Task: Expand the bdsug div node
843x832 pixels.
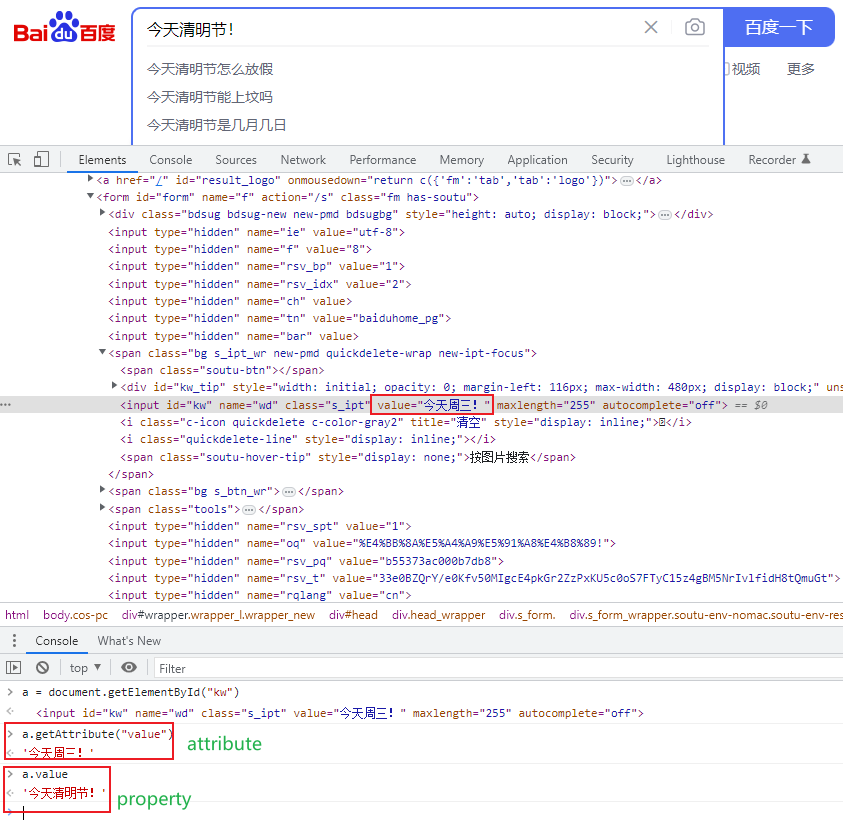Action: tap(102, 213)
